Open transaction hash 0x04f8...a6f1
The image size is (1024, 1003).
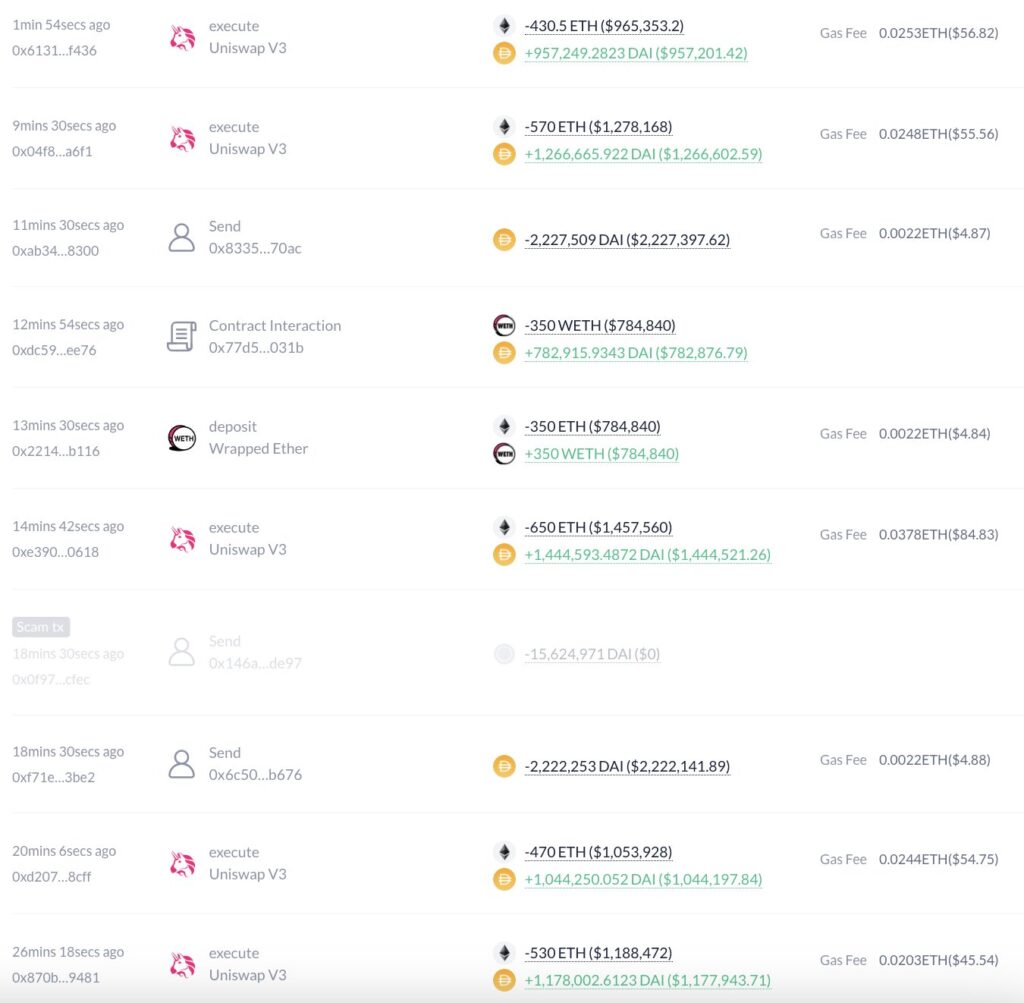click(52, 152)
